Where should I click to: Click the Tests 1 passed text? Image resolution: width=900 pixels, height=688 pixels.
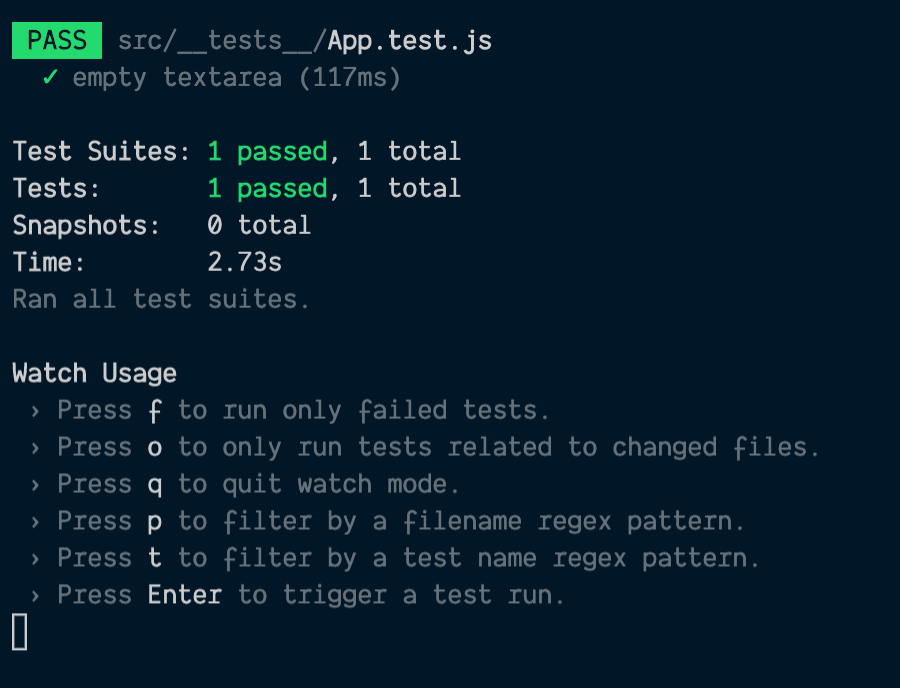(267, 189)
